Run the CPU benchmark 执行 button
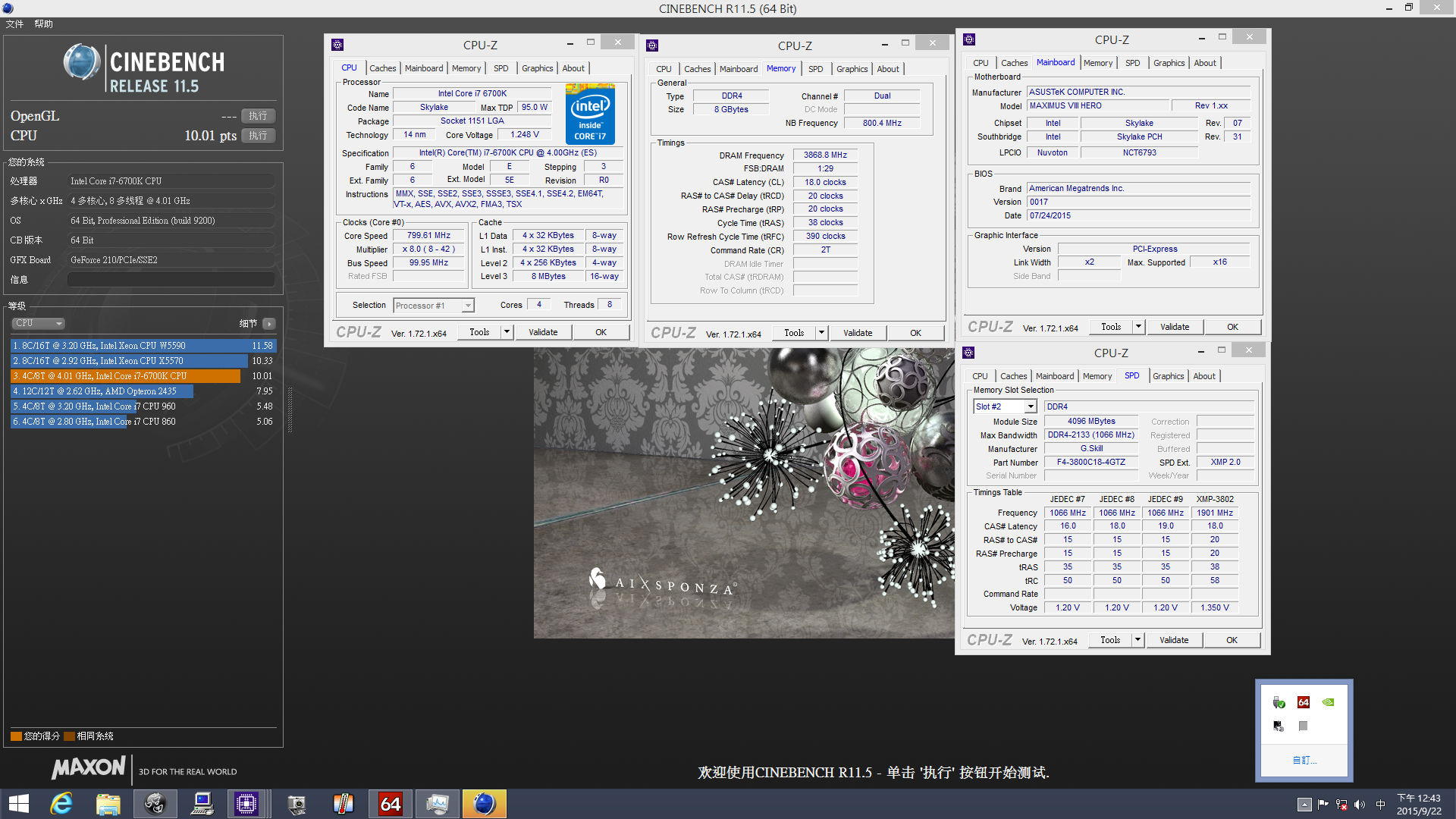Image resolution: width=1456 pixels, height=819 pixels. 258,136
